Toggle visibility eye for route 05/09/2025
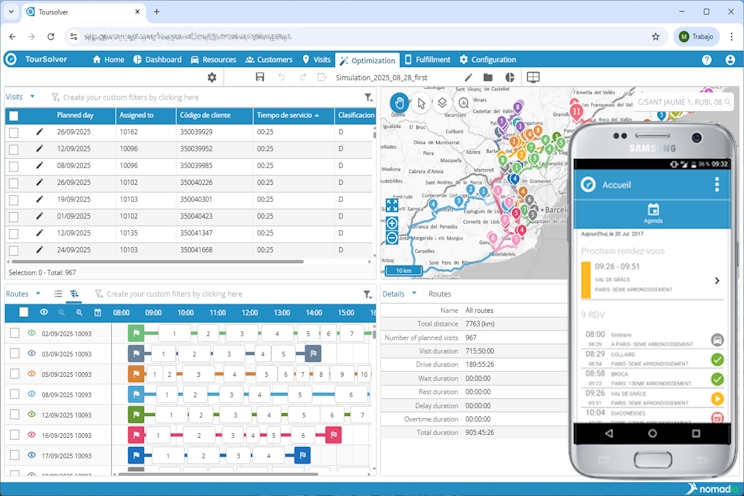The width and height of the screenshot is (744, 496). click(x=31, y=374)
